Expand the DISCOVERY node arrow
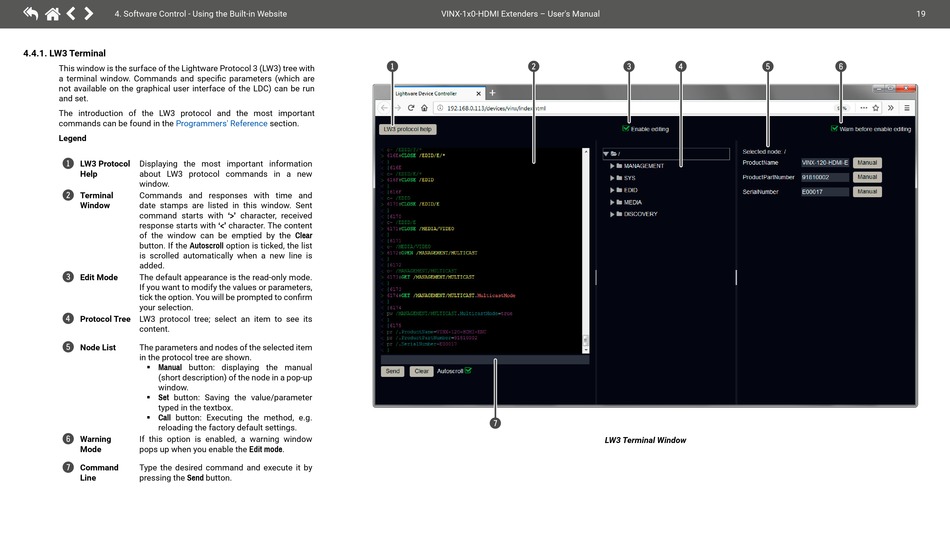This screenshot has width=950, height=533. click(x=612, y=214)
